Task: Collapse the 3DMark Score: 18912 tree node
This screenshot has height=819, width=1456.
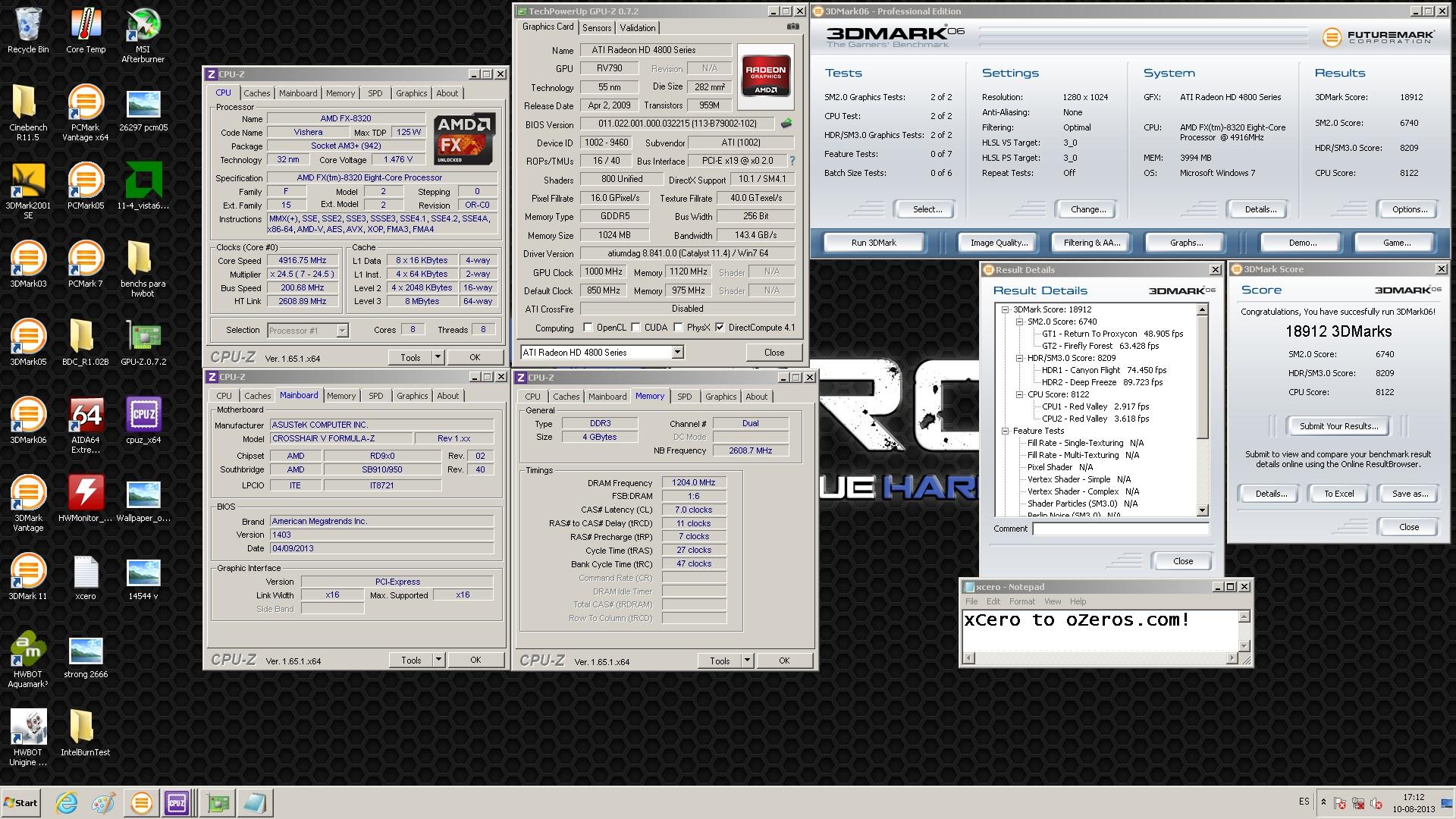Action: point(1006,309)
